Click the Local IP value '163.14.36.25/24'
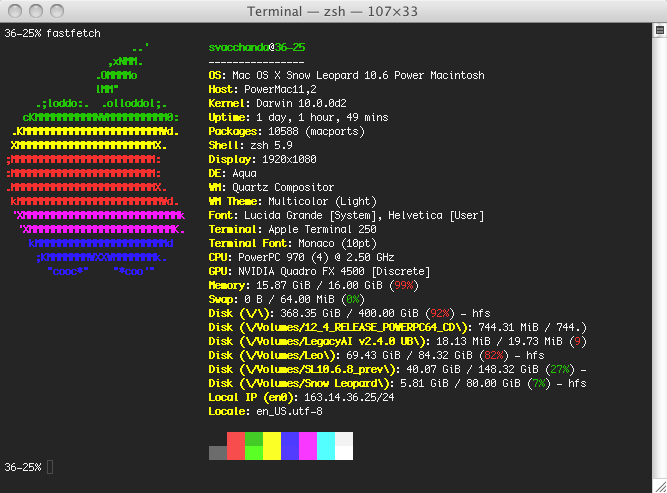The height and width of the screenshot is (493, 667). [x=349, y=397]
